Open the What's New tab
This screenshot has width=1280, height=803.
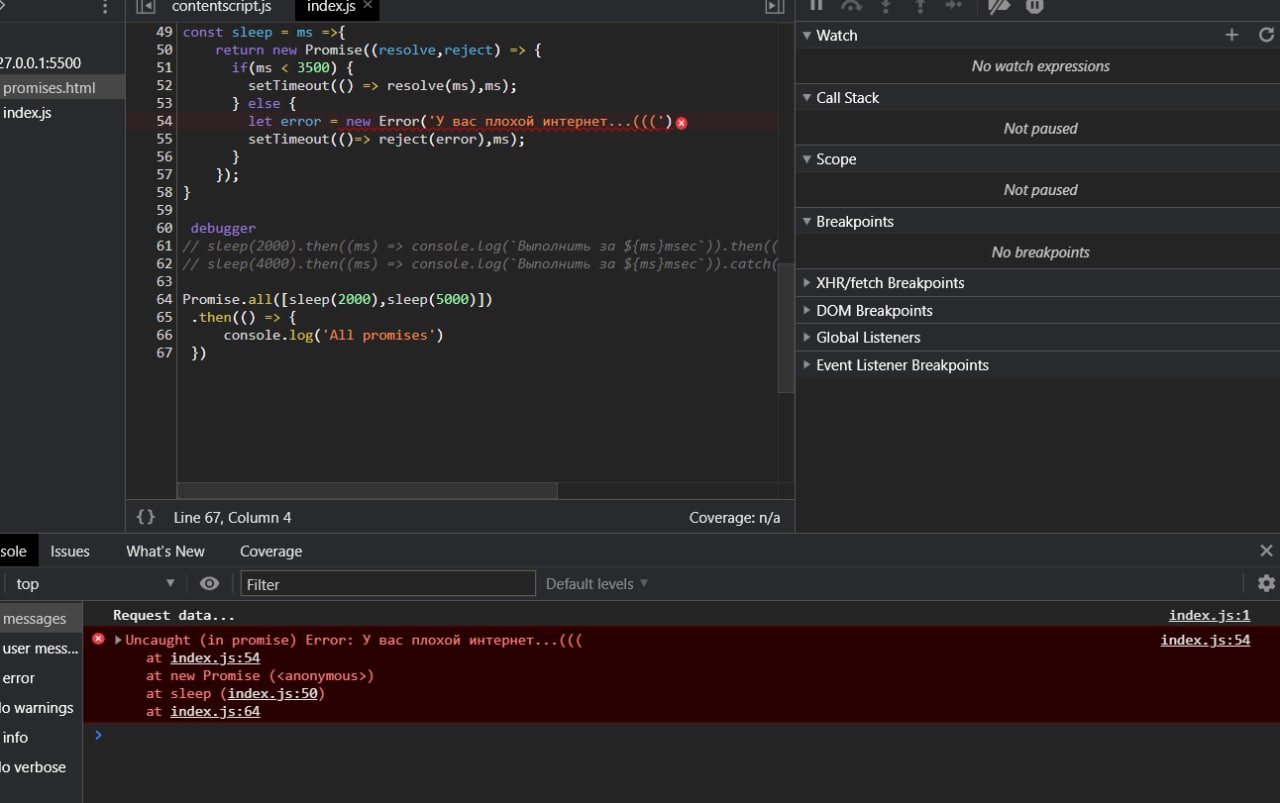tap(165, 551)
